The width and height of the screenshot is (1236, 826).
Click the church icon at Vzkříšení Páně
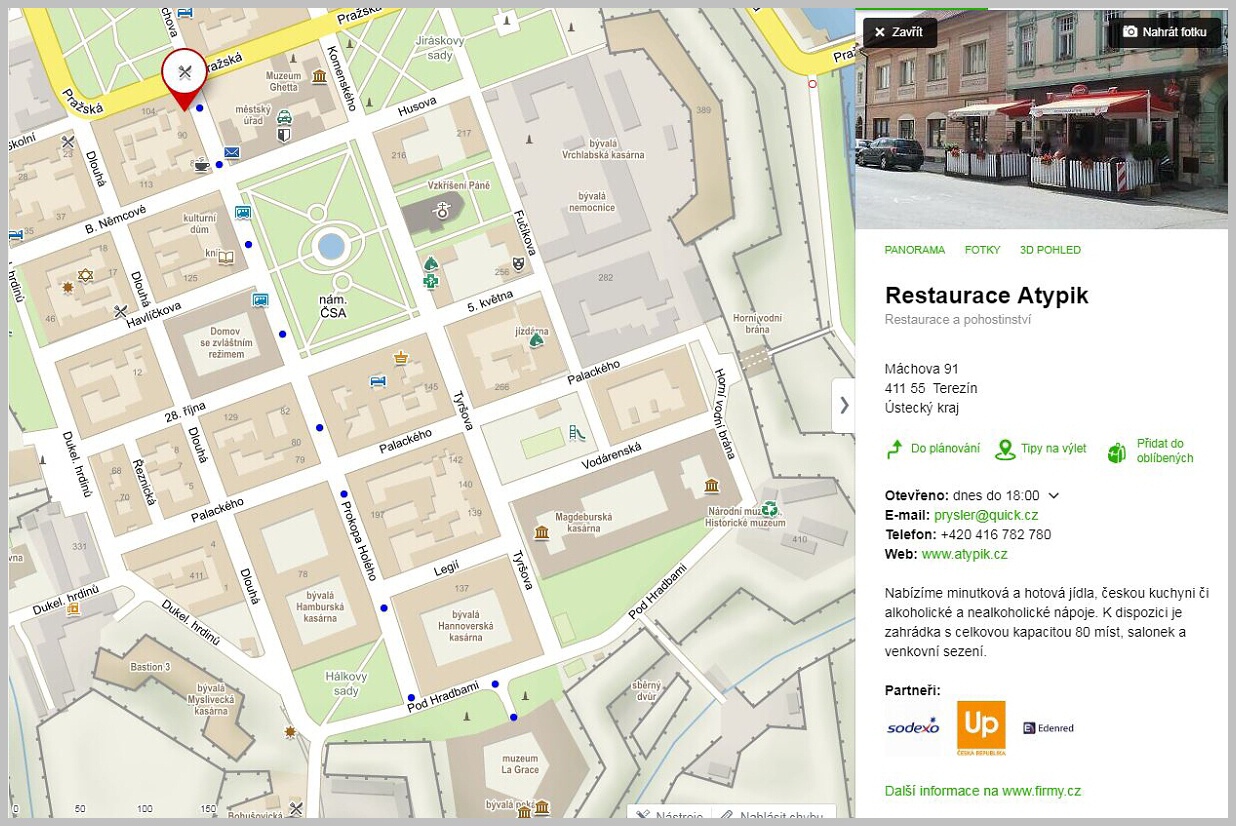[x=441, y=210]
